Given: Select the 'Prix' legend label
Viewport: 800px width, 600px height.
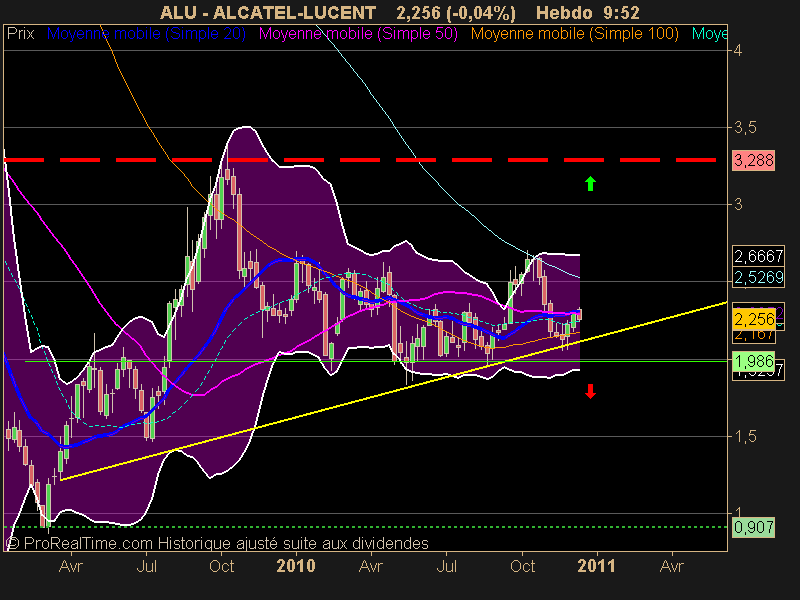Looking at the screenshot, I should click(x=20, y=34).
